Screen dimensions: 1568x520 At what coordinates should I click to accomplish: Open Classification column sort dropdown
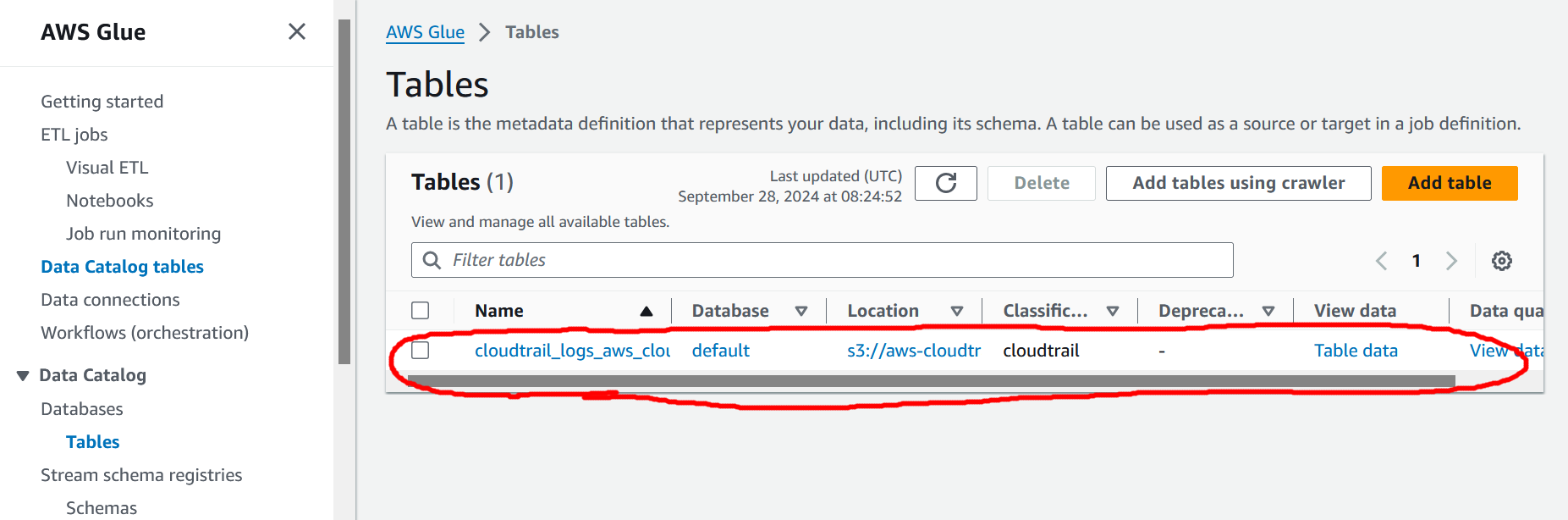1112,311
